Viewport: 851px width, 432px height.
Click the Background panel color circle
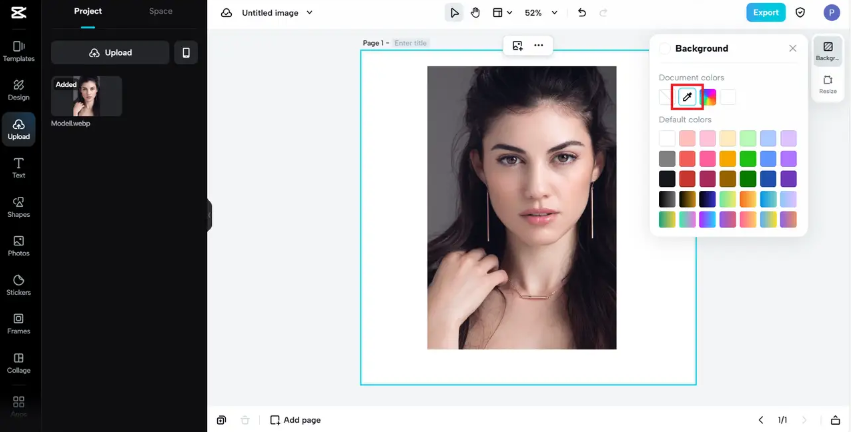(665, 49)
